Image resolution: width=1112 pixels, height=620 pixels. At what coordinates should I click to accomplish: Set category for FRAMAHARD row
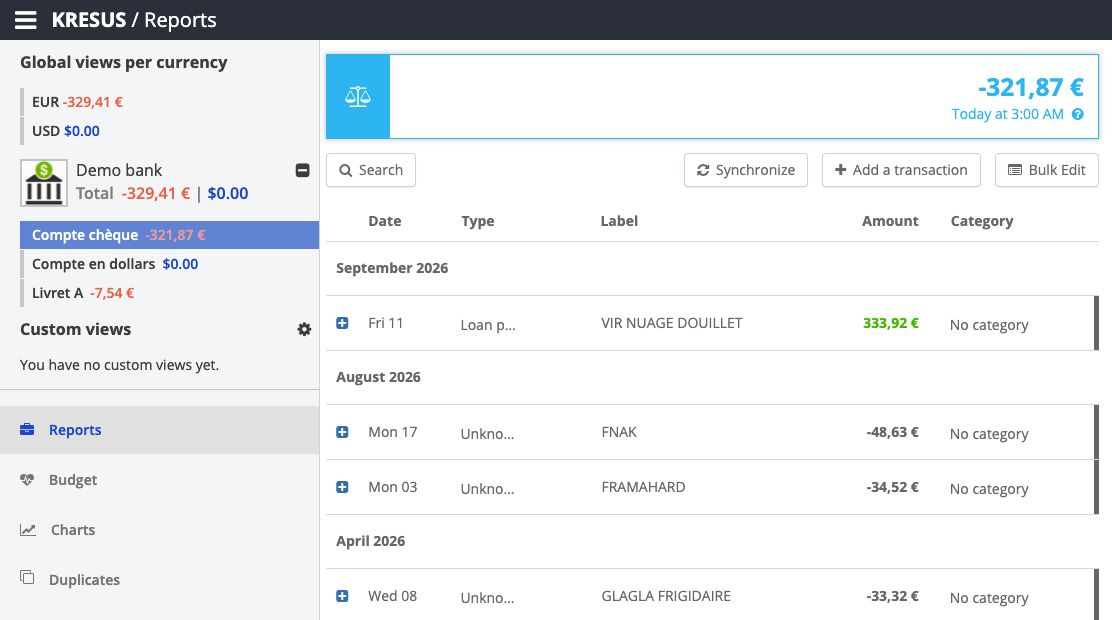point(989,489)
